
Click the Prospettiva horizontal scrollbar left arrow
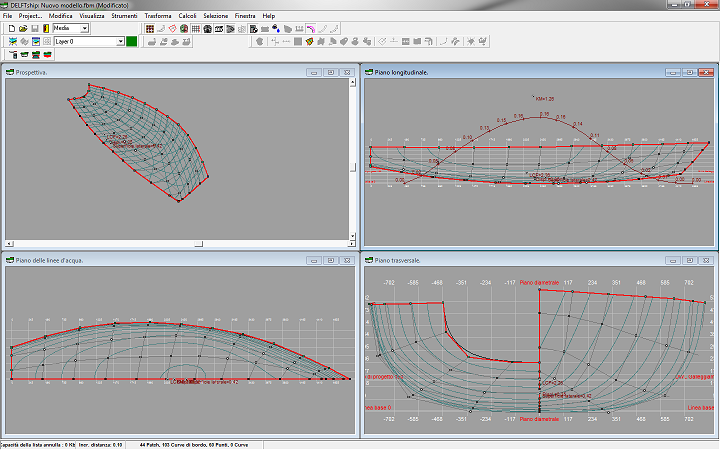coord(10,244)
